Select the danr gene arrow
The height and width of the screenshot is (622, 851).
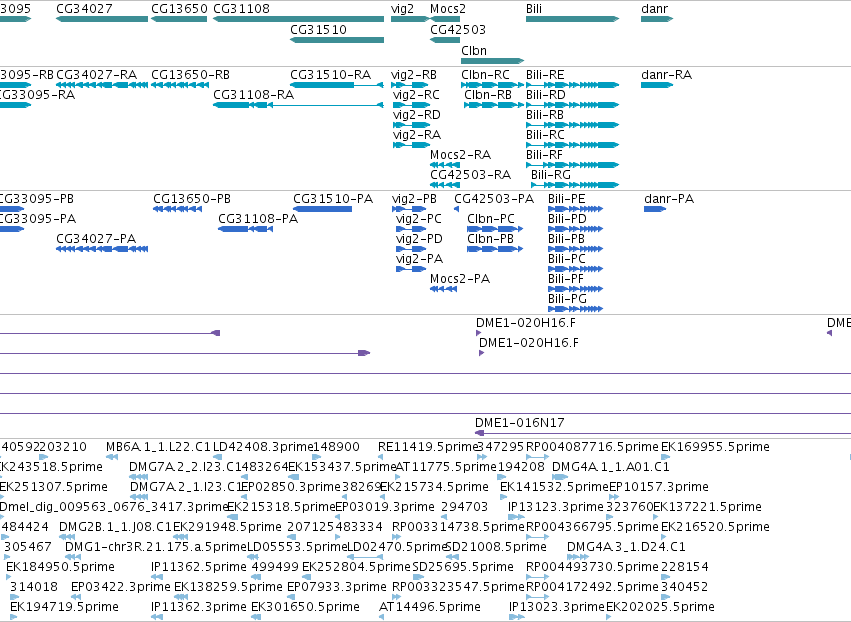657,19
